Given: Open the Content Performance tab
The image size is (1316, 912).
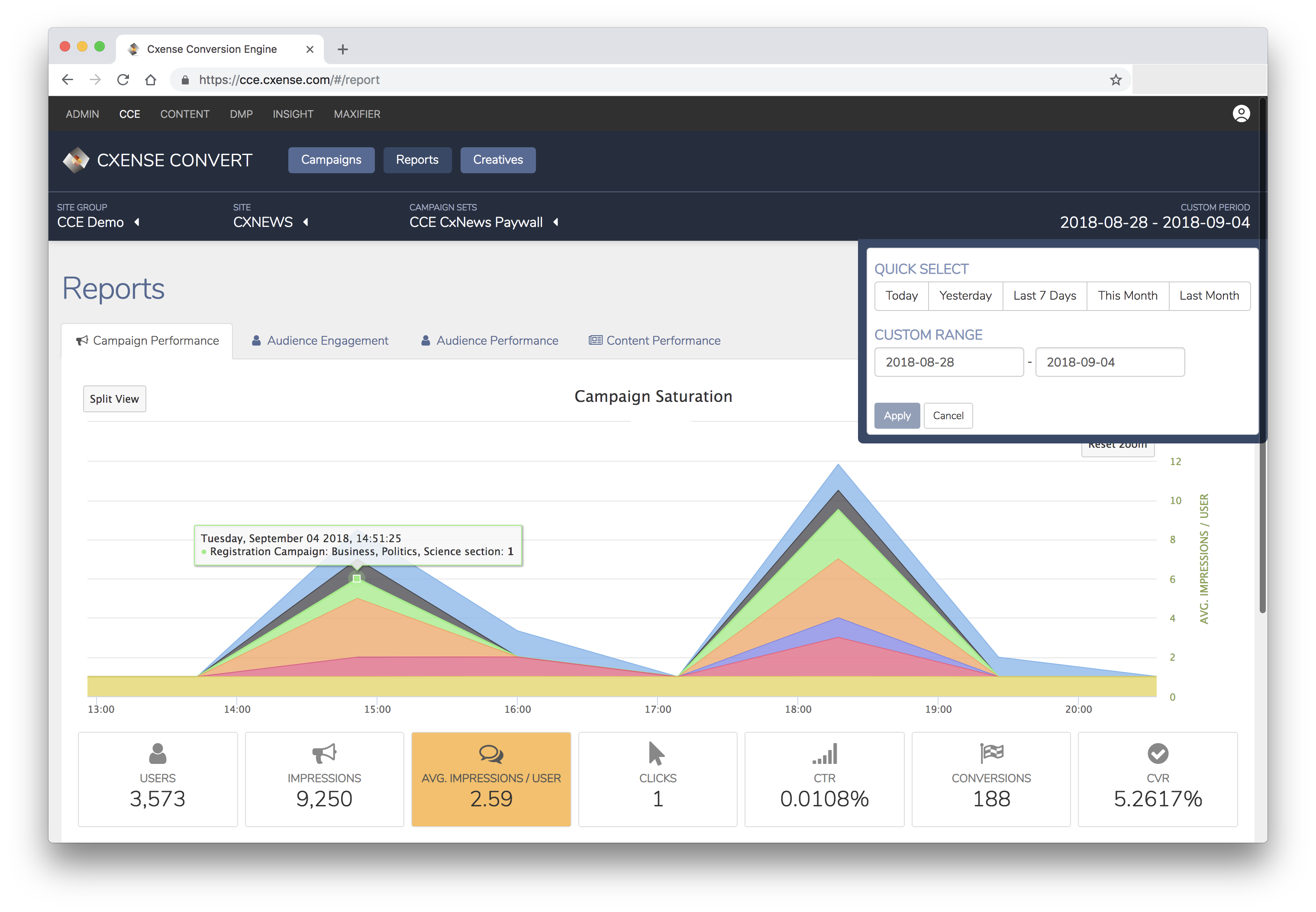Looking at the screenshot, I should pos(655,340).
